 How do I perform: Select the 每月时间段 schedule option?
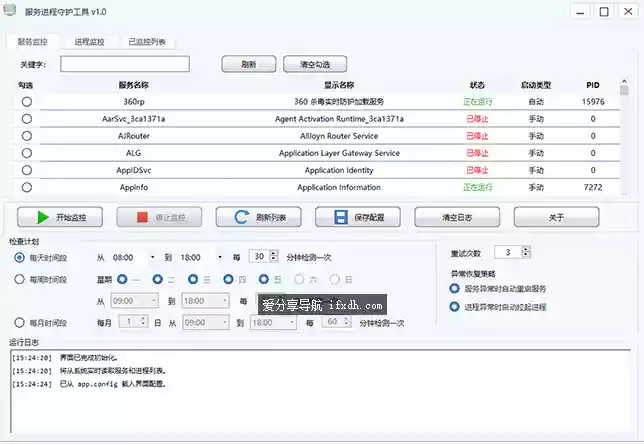(x=19, y=322)
